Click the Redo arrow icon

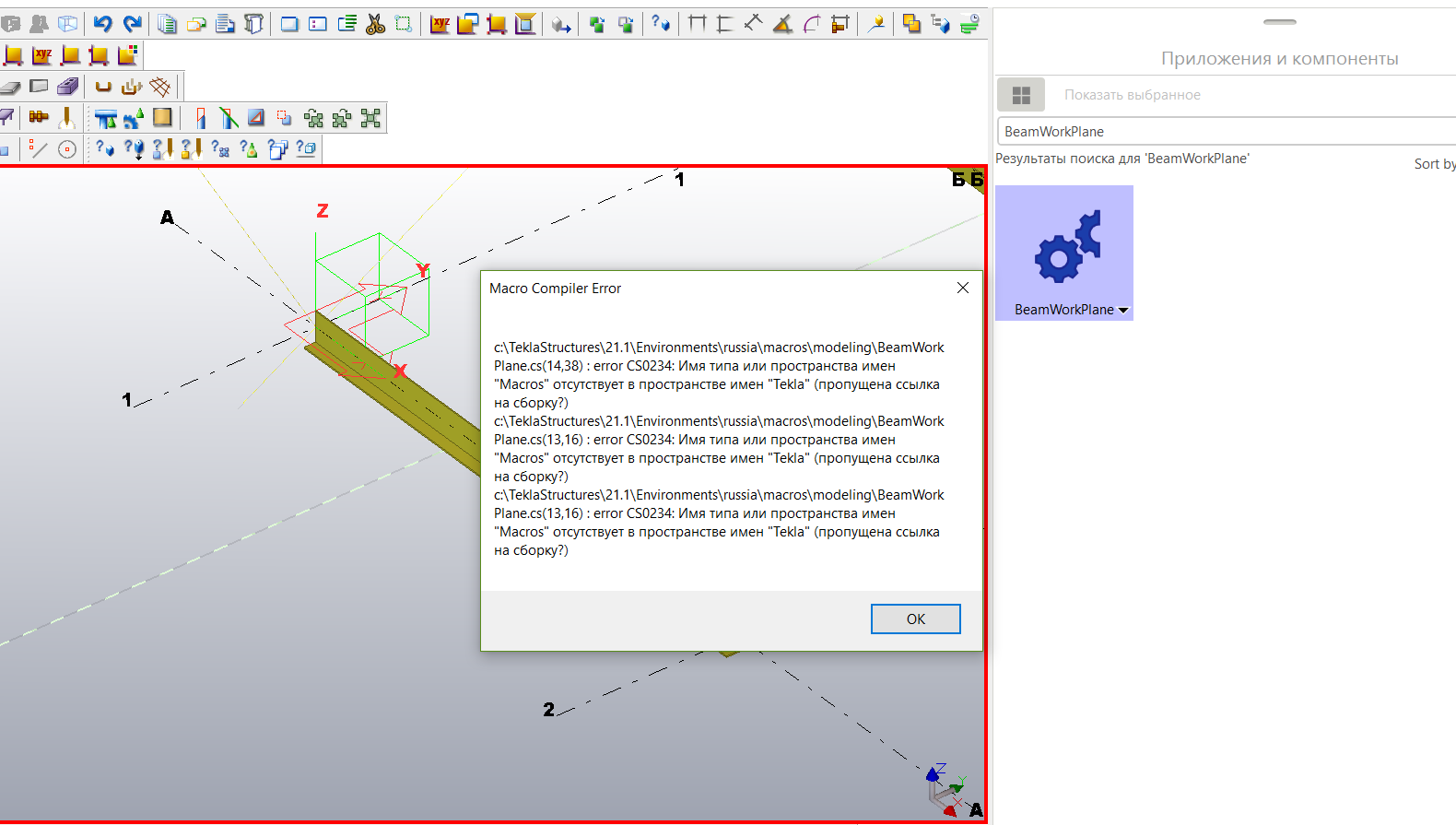133,24
